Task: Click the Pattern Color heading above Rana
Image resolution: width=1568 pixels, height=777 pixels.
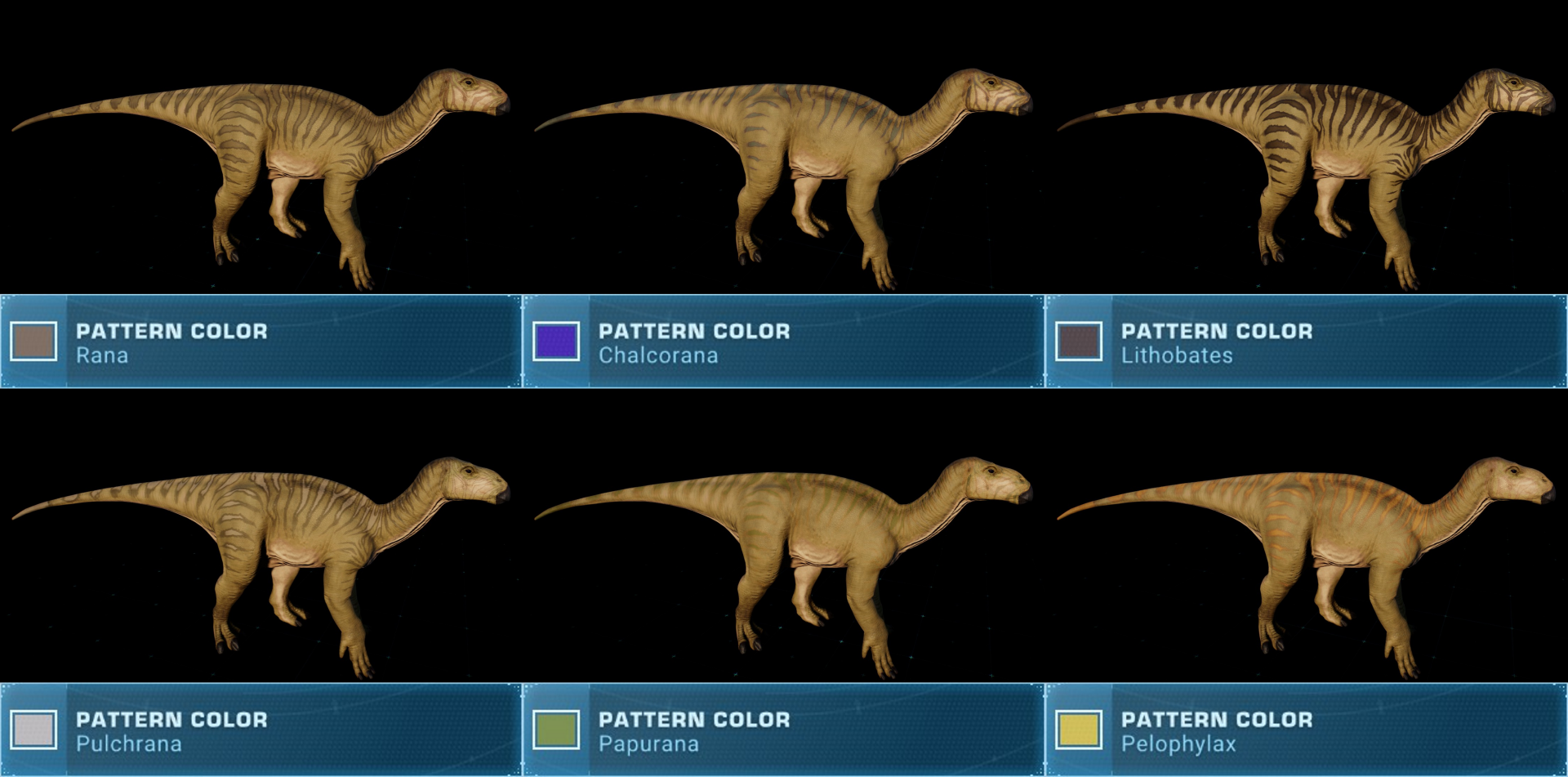Action: coord(171,331)
